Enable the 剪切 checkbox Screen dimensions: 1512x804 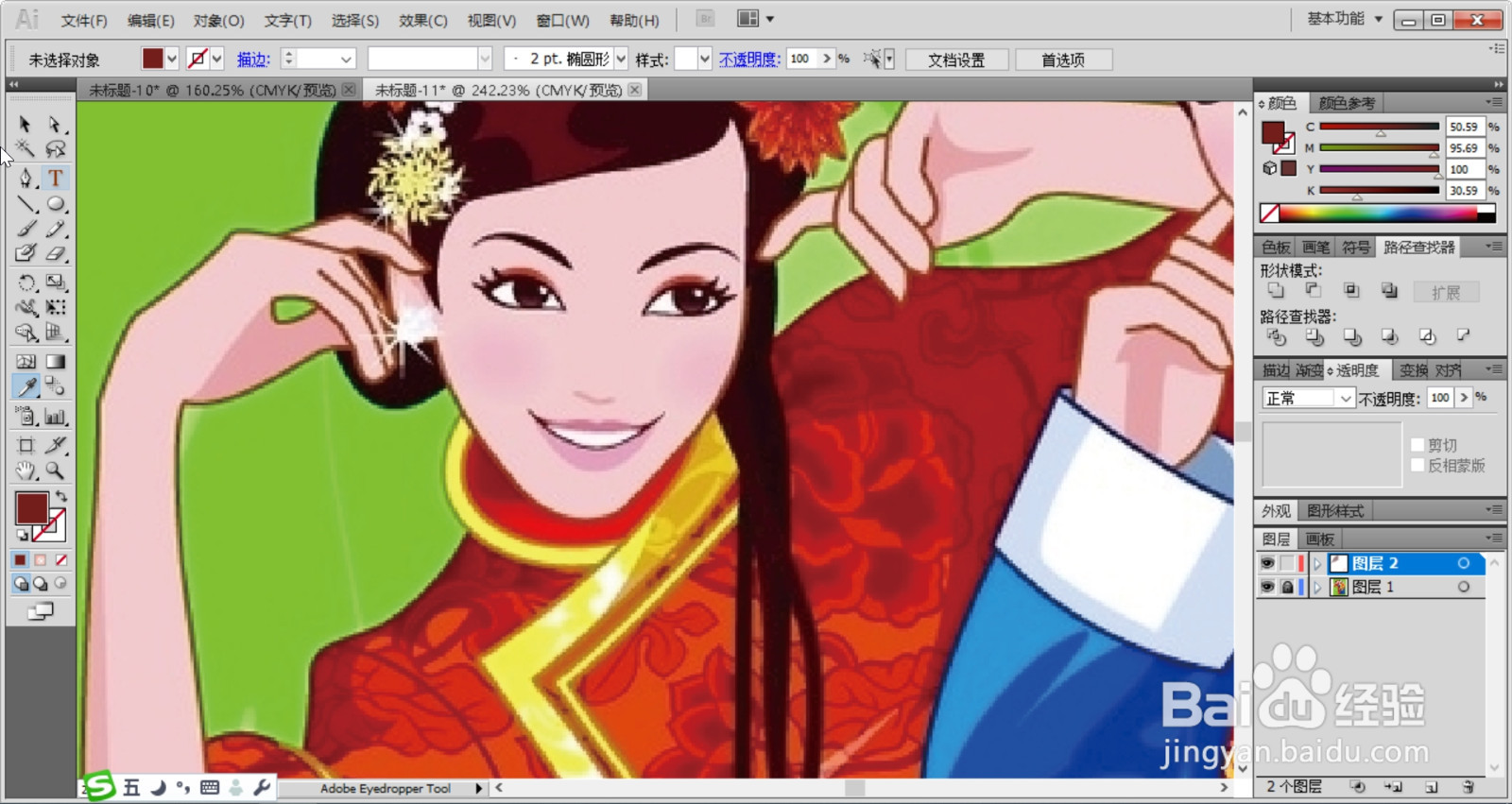pyautogui.click(x=1417, y=445)
